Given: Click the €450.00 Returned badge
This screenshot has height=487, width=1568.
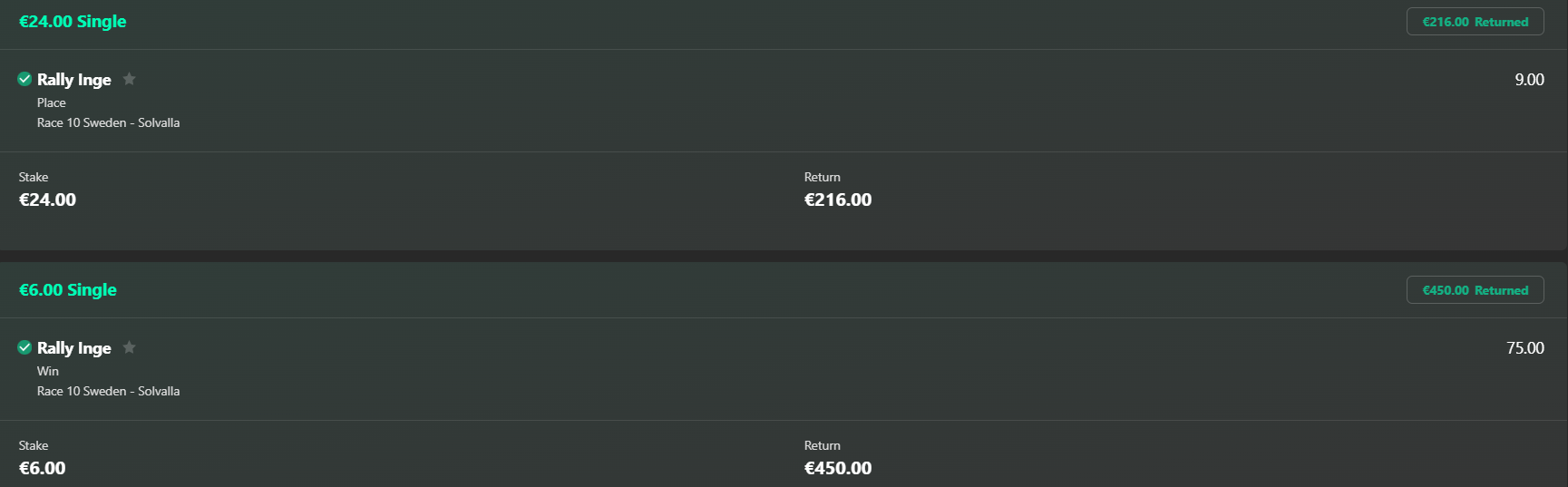Looking at the screenshot, I should coord(1475,290).
